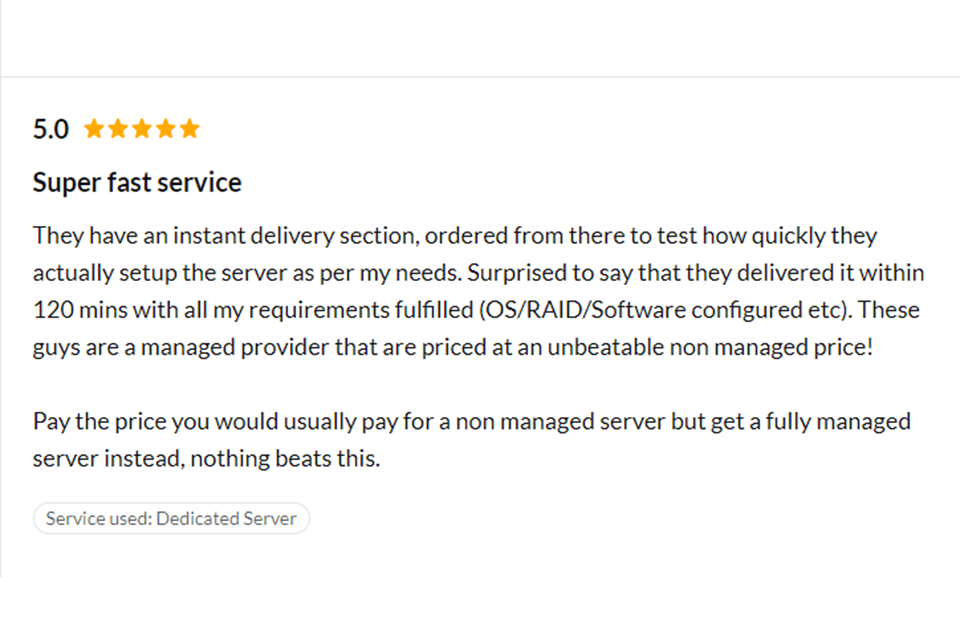Image resolution: width=960 pixels, height=640 pixels.
Task: Select the fifth and last rating star
Action: coord(190,129)
